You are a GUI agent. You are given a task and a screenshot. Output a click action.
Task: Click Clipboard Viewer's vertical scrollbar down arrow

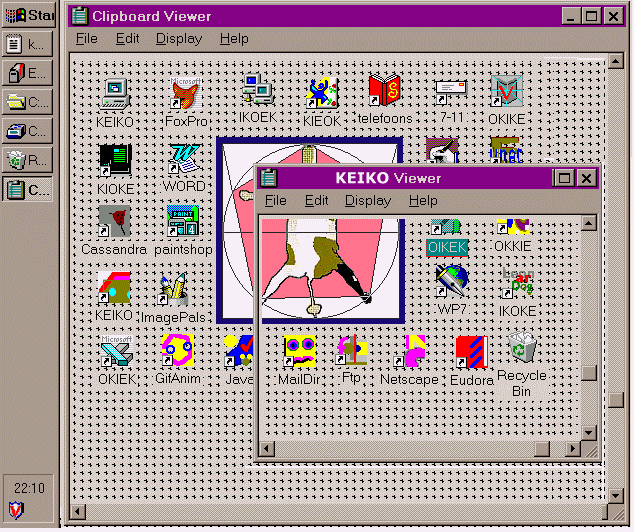click(617, 495)
